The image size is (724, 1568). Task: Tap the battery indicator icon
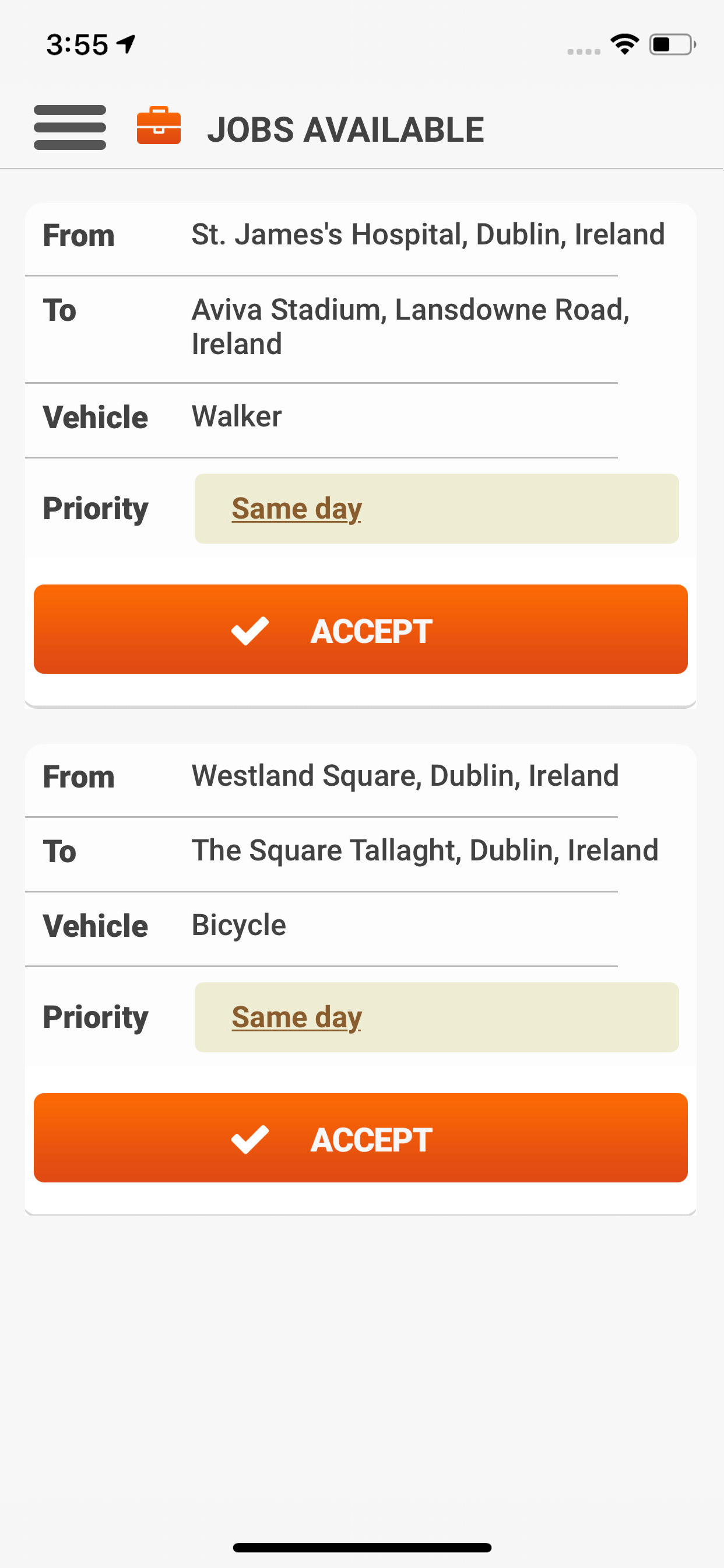pyautogui.click(x=672, y=44)
